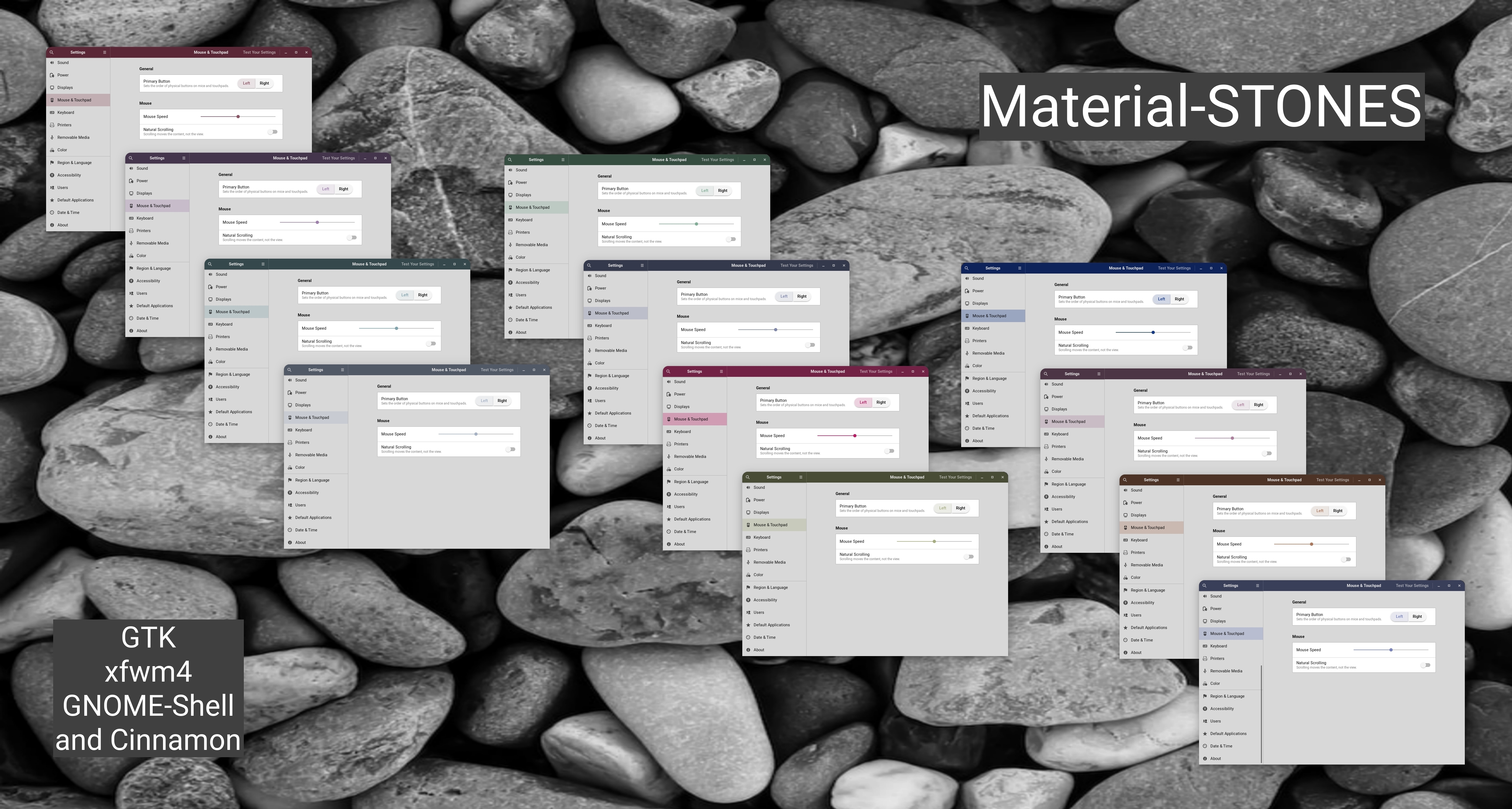Click the sidebar scrollbar in the bottom-most Settings window

1261,713
